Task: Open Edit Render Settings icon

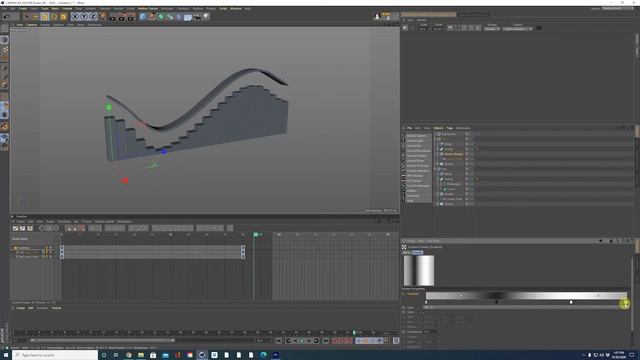Action: pyautogui.click(x=131, y=17)
